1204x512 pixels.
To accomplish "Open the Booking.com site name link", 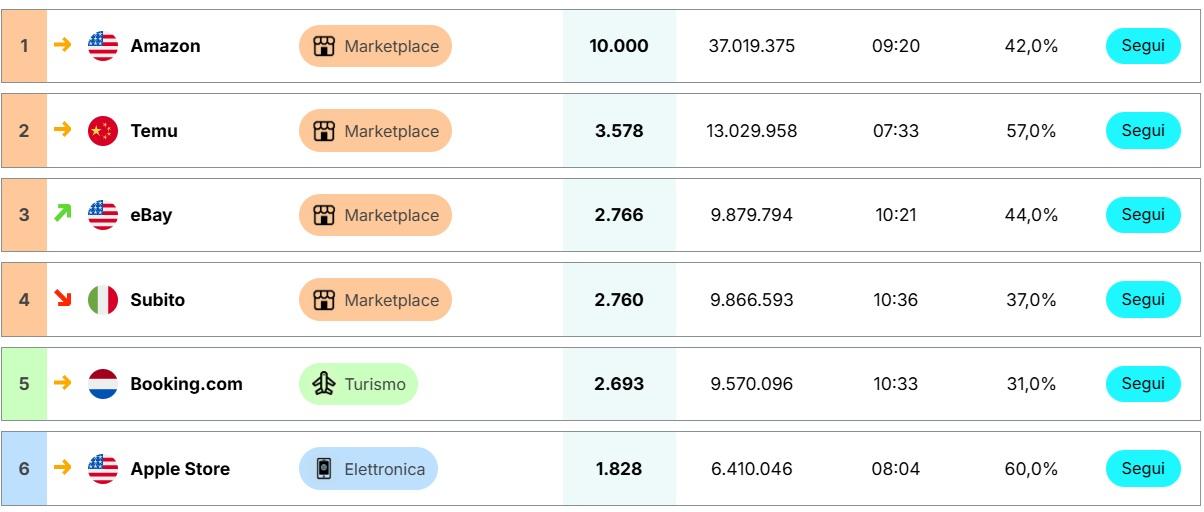I will (x=186, y=384).
